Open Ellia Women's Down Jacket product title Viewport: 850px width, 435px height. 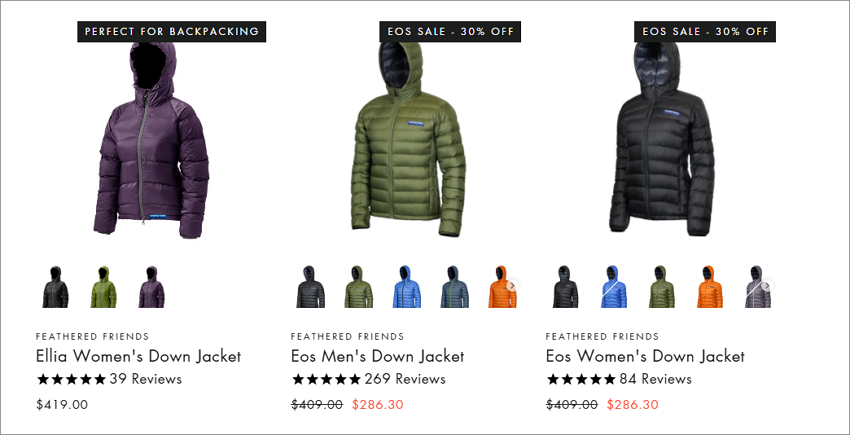[138, 356]
